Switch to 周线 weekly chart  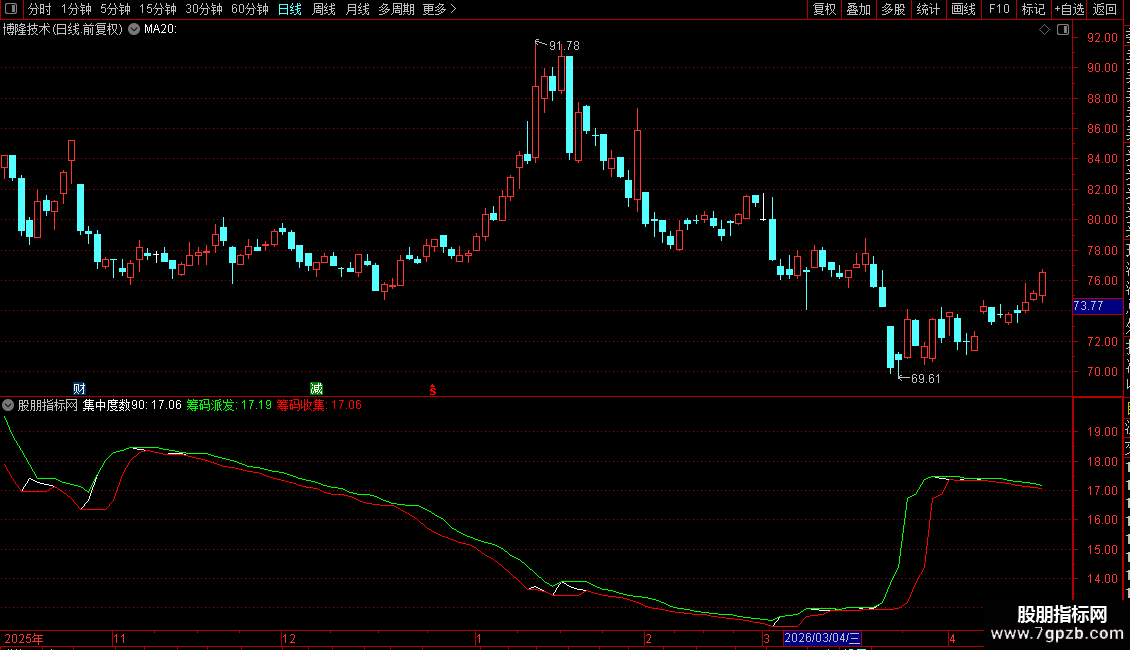(x=324, y=9)
